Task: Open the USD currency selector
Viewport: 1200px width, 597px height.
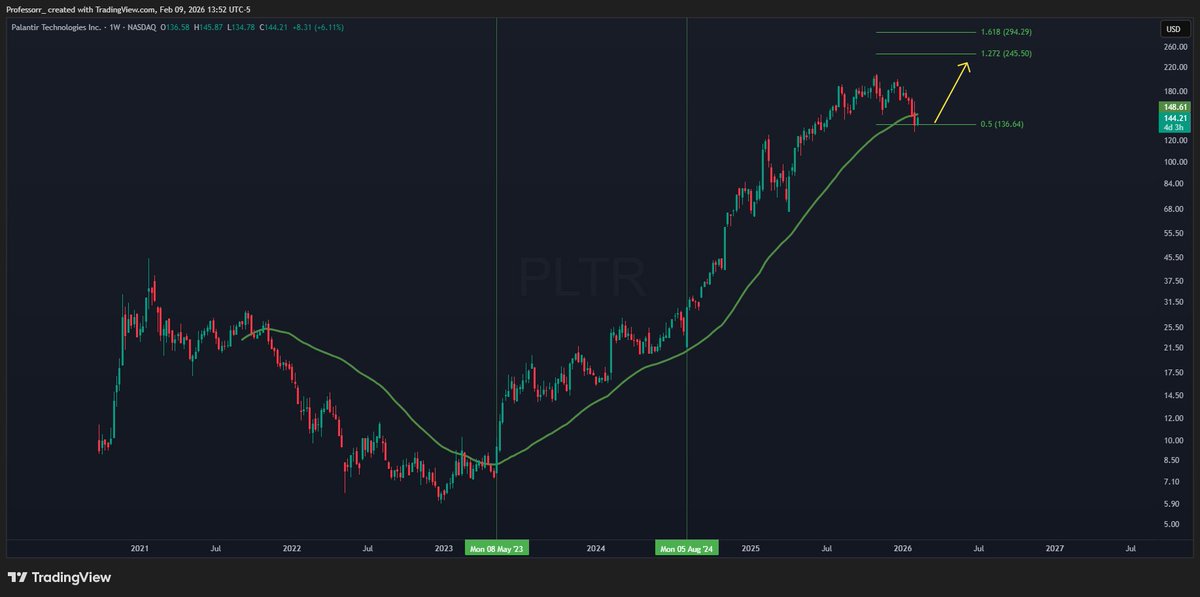Action: point(1174,28)
